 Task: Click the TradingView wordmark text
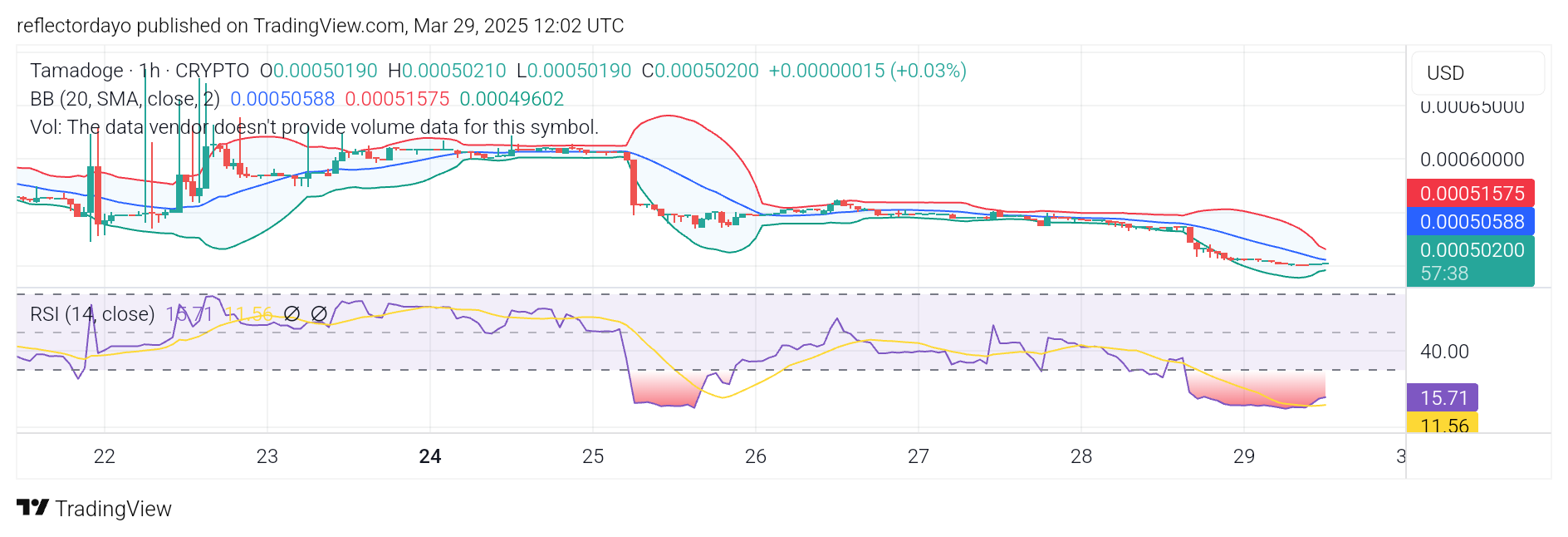pyautogui.click(x=114, y=509)
